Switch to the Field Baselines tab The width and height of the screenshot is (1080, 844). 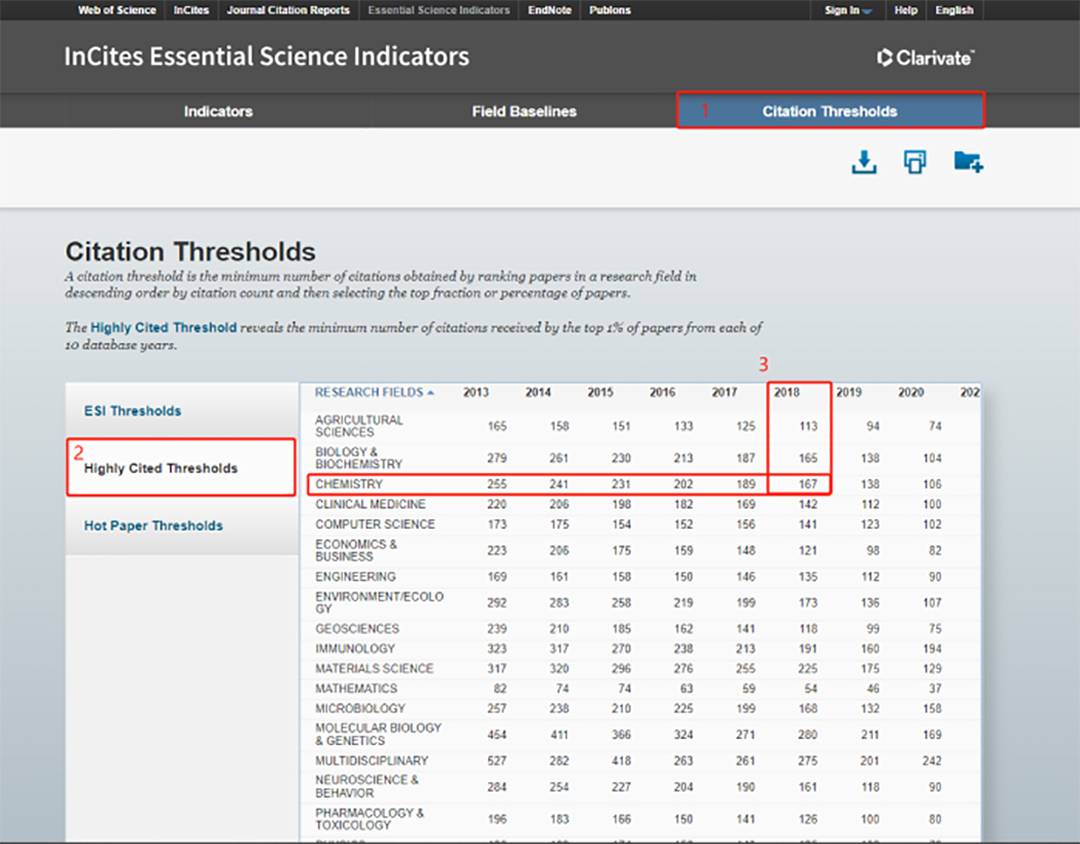(x=524, y=112)
